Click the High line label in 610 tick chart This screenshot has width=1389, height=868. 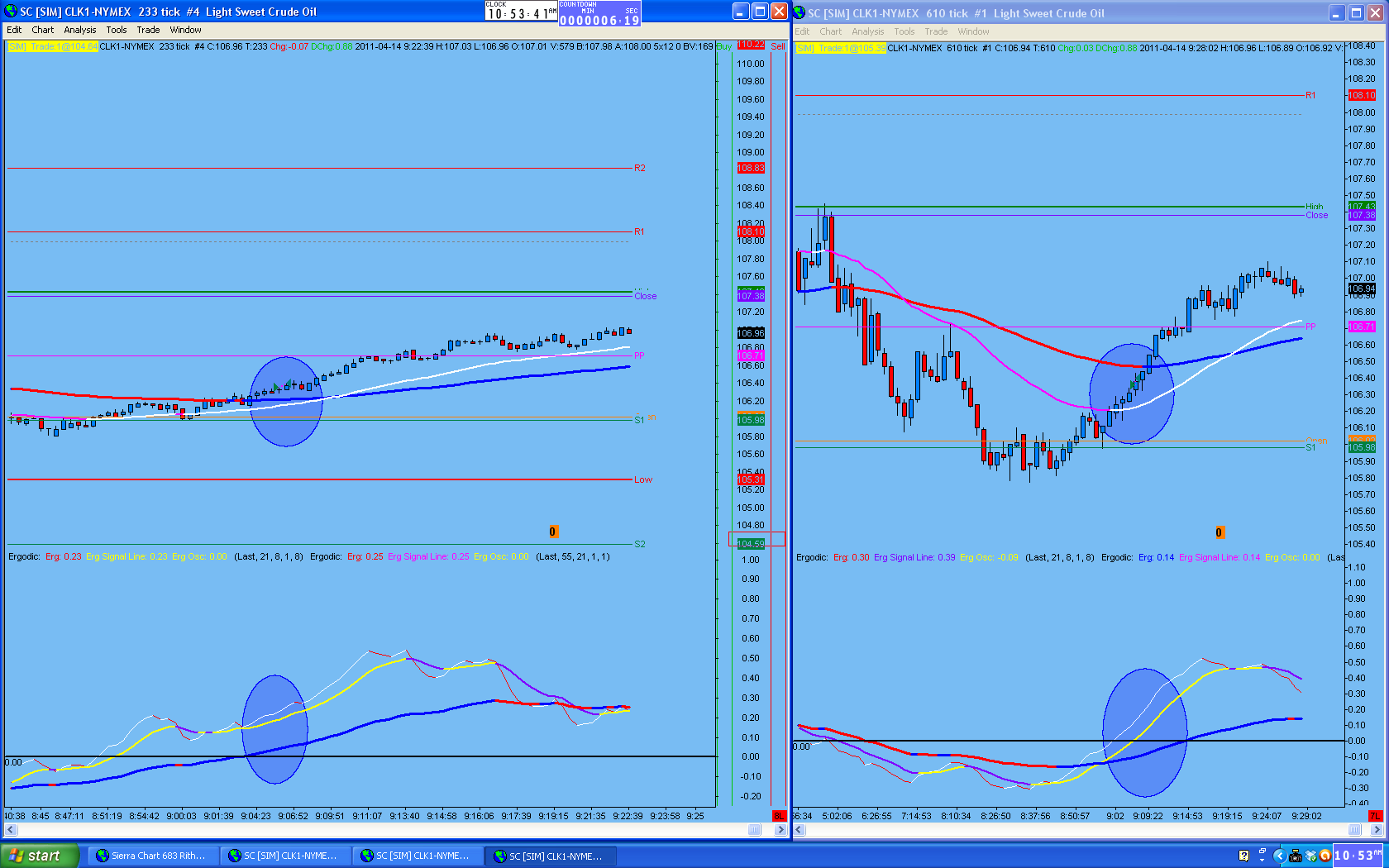point(1315,207)
